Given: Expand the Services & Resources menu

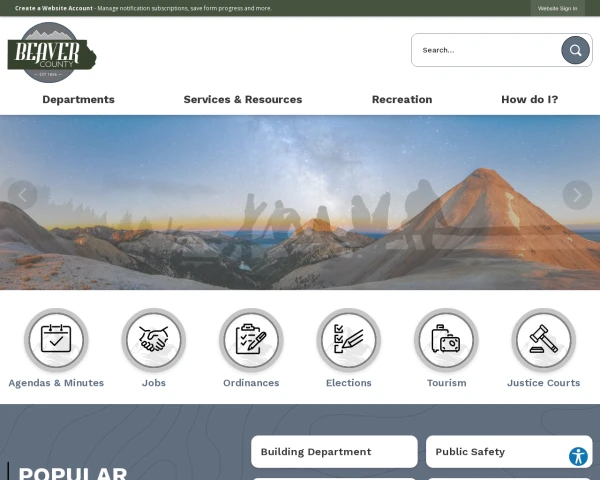Looking at the screenshot, I should click(243, 99).
